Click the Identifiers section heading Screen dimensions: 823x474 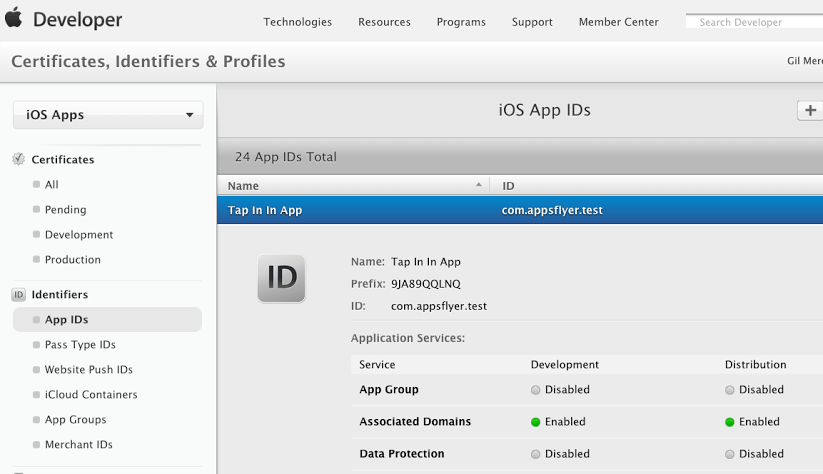tap(59, 294)
